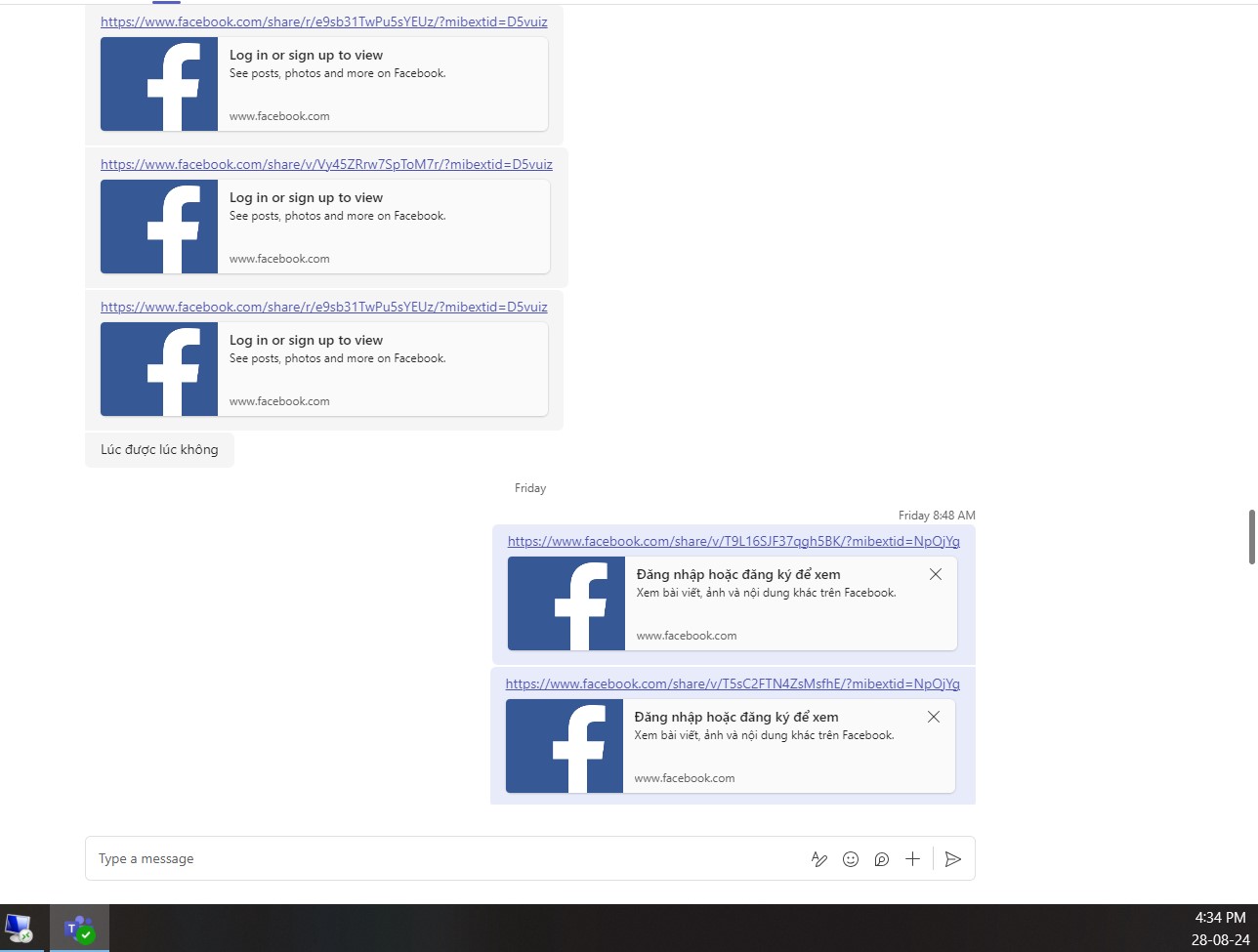Click the Loop components icon beside emoji
Image resolution: width=1258 pixels, height=952 pixels.
pos(882,859)
